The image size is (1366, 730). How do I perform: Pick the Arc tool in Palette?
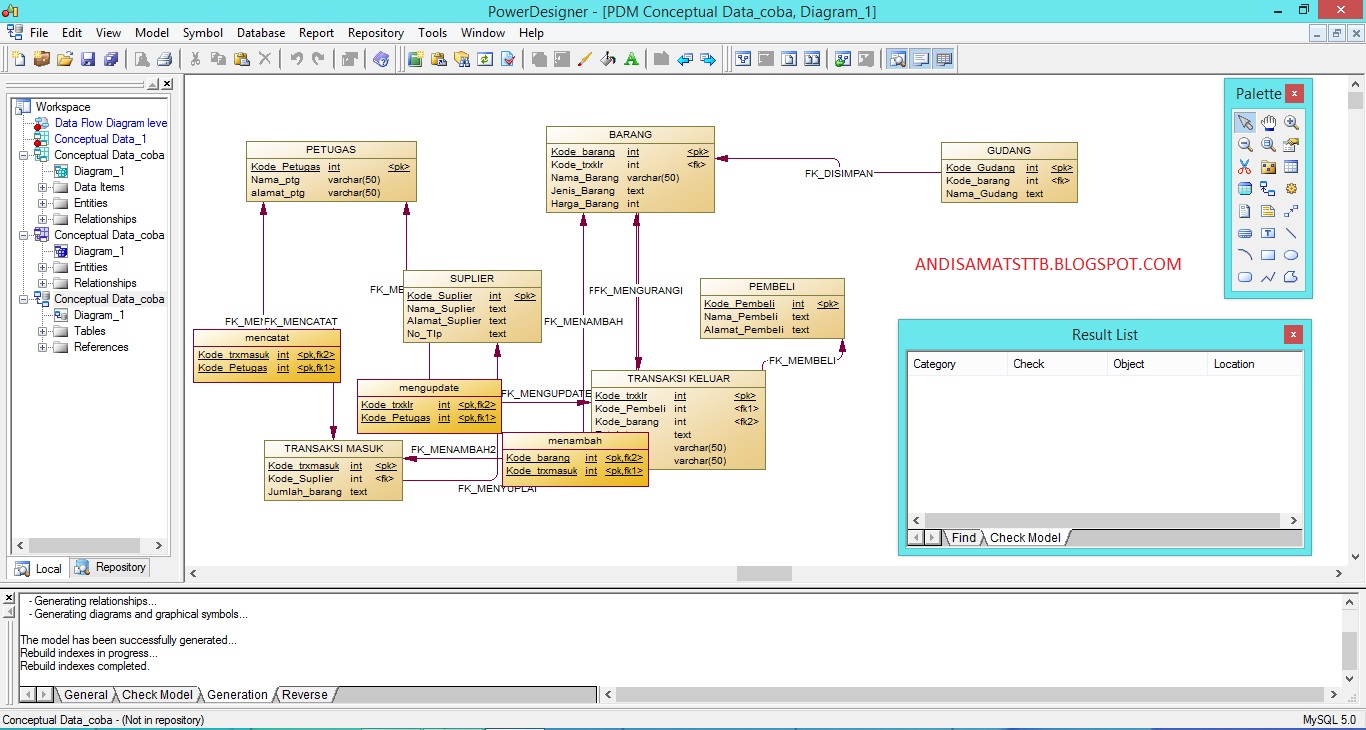coord(1245,255)
